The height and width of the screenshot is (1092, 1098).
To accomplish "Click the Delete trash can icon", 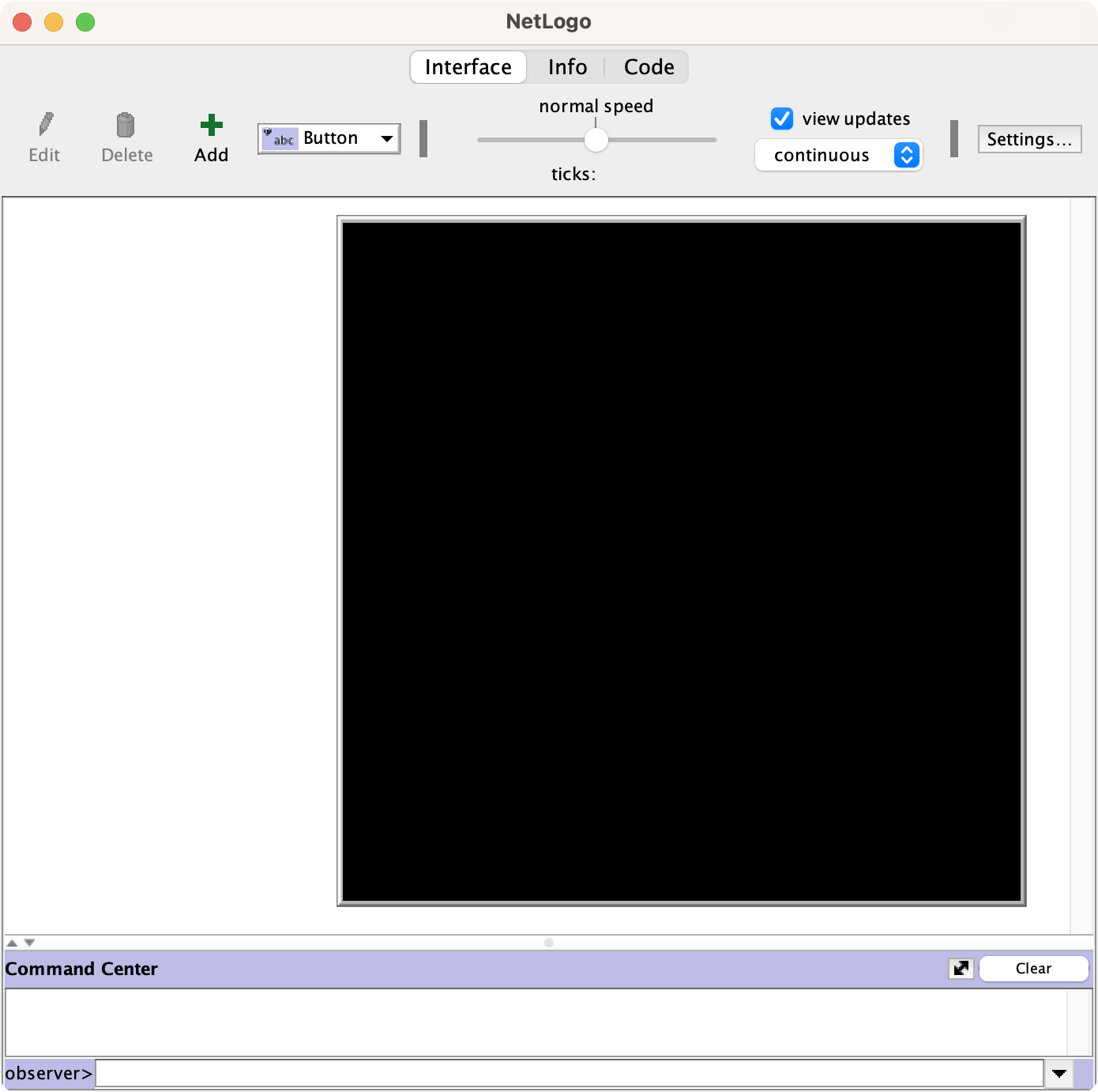I will click(x=126, y=125).
